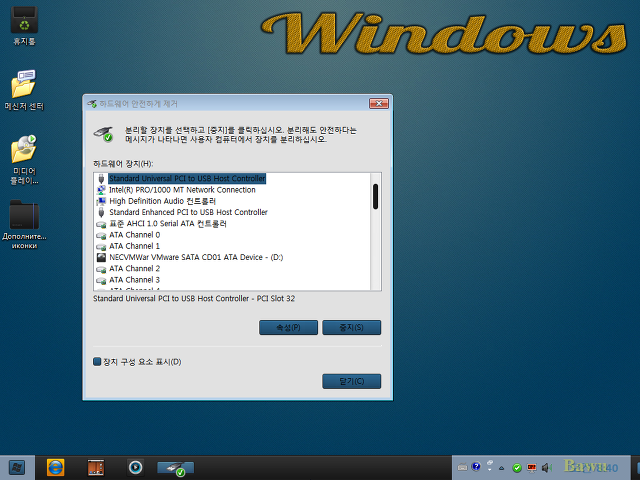Screen dimensions: 640x480
Task: Click the keyboard tray icon
Action: (462, 467)
